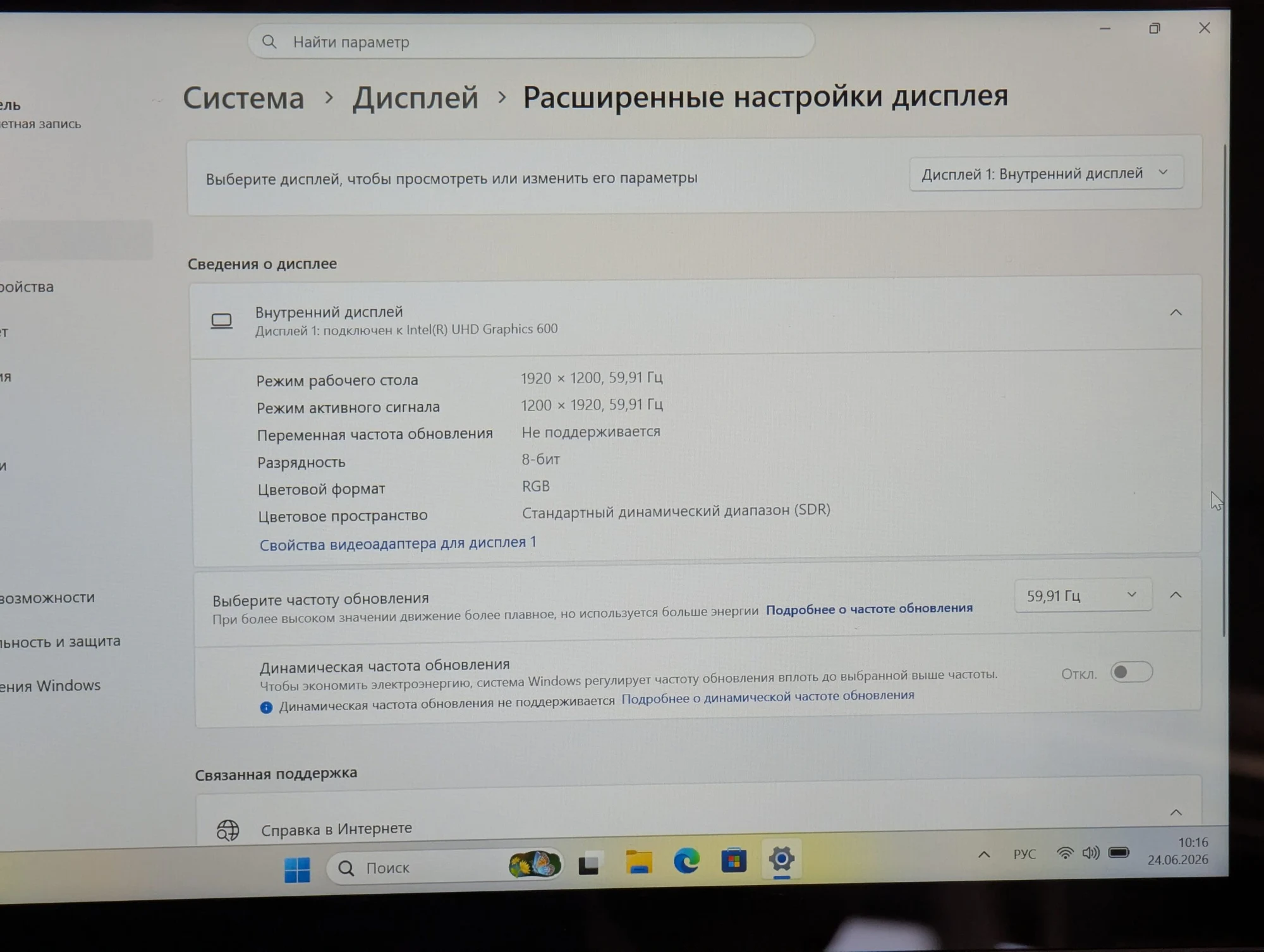Image resolution: width=1264 pixels, height=952 pixels.
Task: Click the laptop icon beside Внутренний дисплей
Action: tap(221, 321)
